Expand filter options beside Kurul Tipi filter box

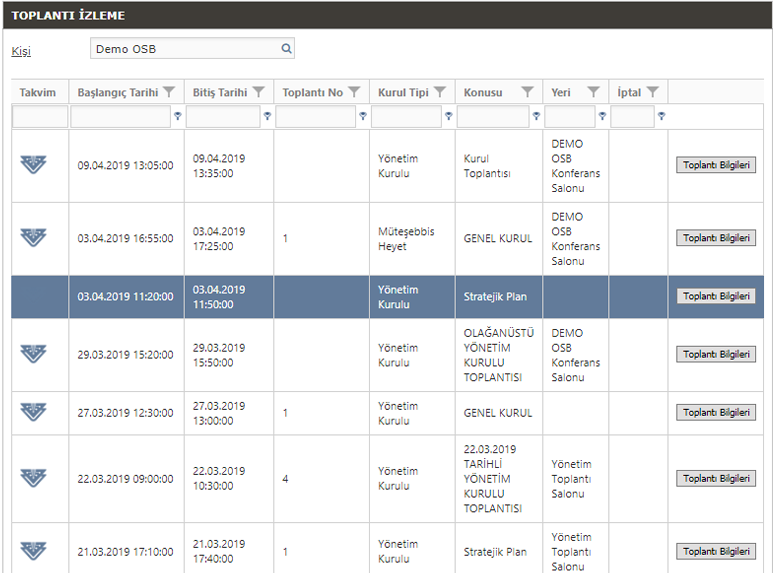click(x=448, y=117)
